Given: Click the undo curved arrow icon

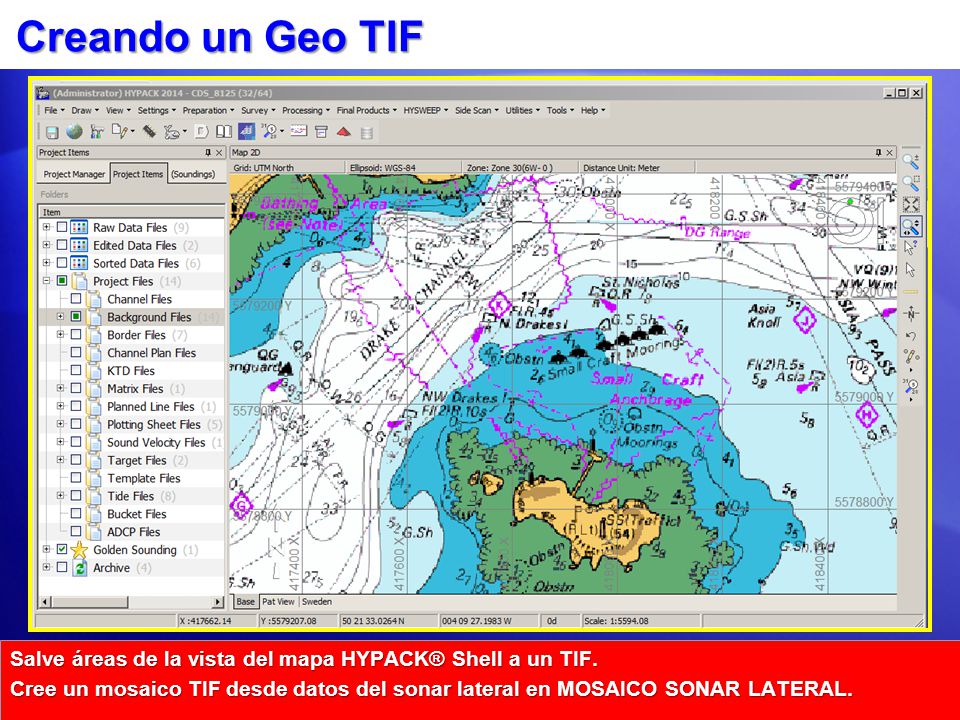Looking at the screenshot, I should (x=910, y=336).
